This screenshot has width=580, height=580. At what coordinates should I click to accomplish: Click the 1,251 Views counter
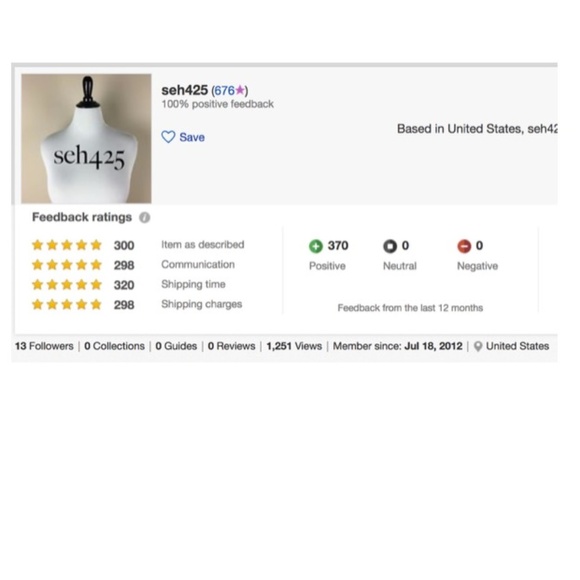294,346
